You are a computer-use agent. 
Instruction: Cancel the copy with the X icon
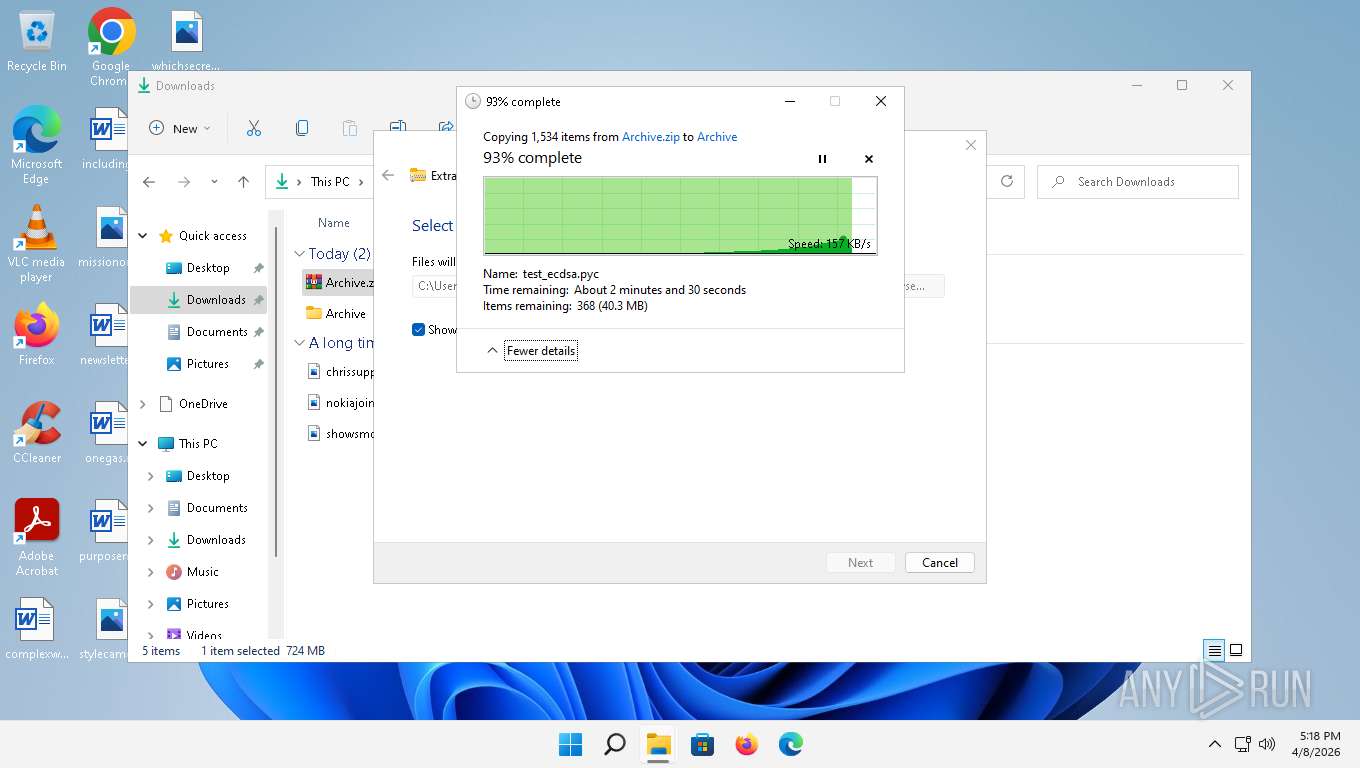[x=868, y=159]
